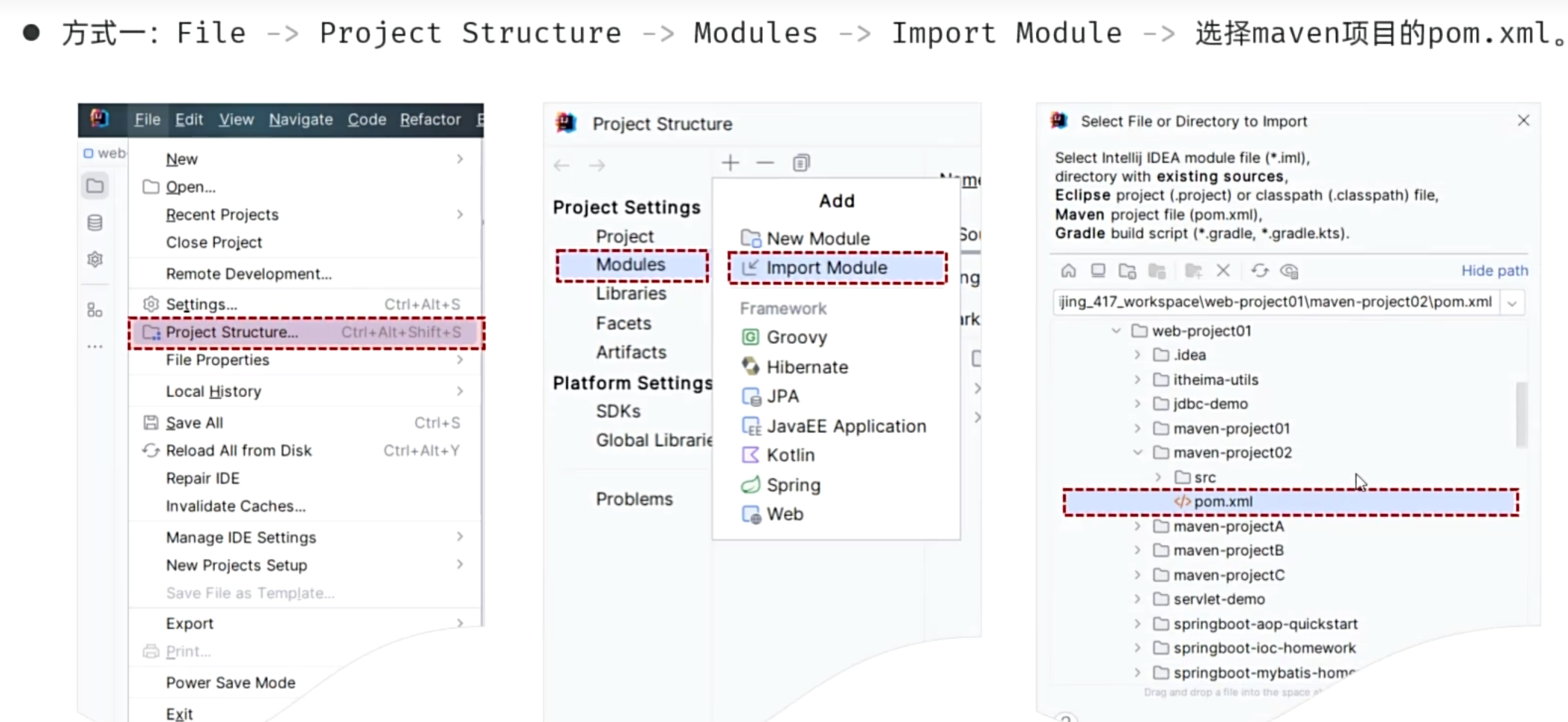Click the Desktop directory icon
1568x722 pixels.
click(1097, 271)
